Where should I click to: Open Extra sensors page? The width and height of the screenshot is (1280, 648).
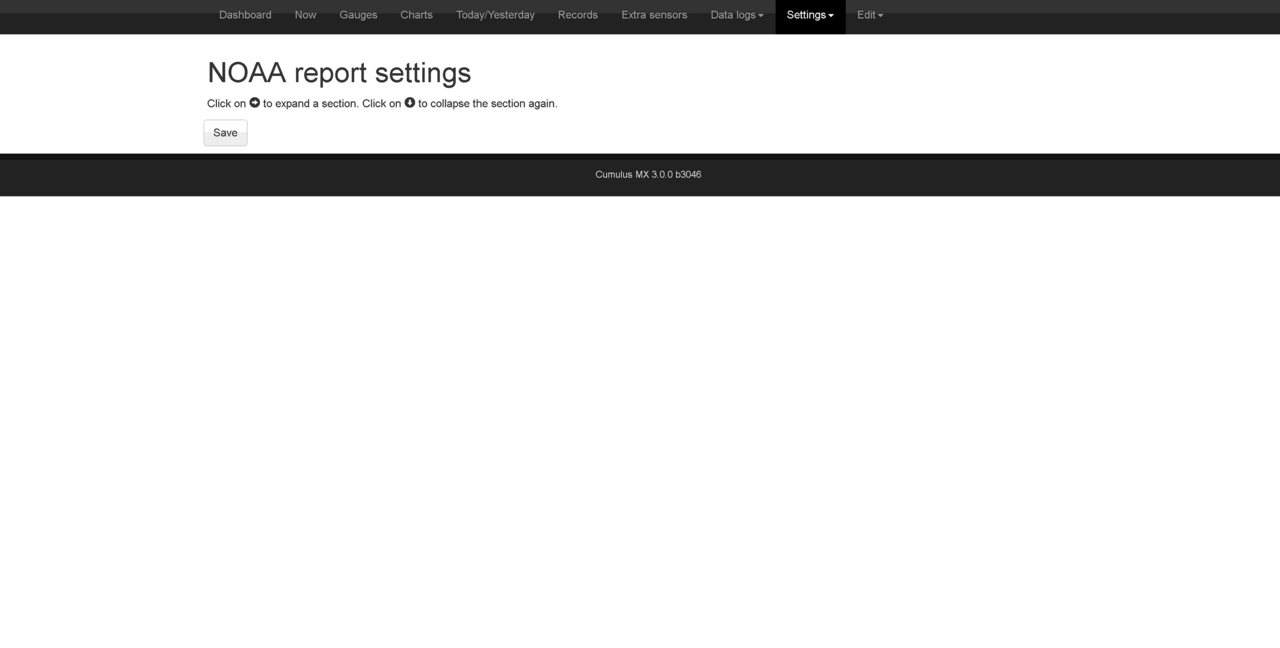654,15
